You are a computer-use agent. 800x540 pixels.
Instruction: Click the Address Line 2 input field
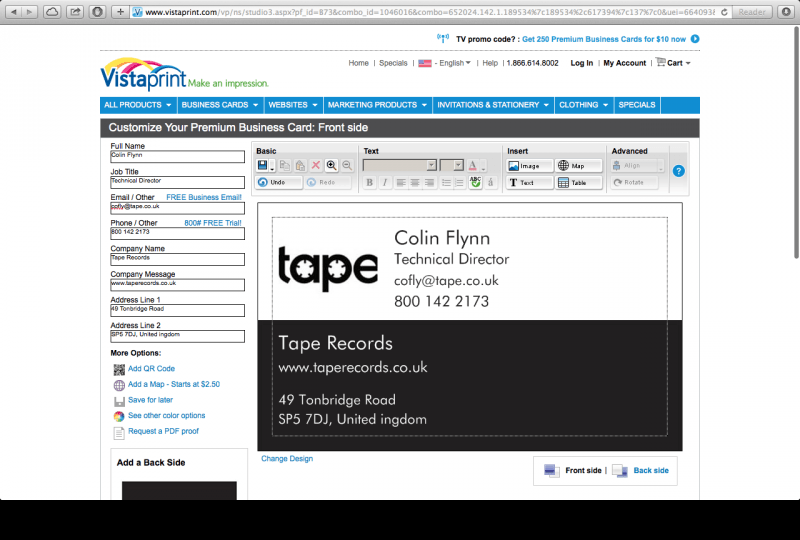point(177,336)
